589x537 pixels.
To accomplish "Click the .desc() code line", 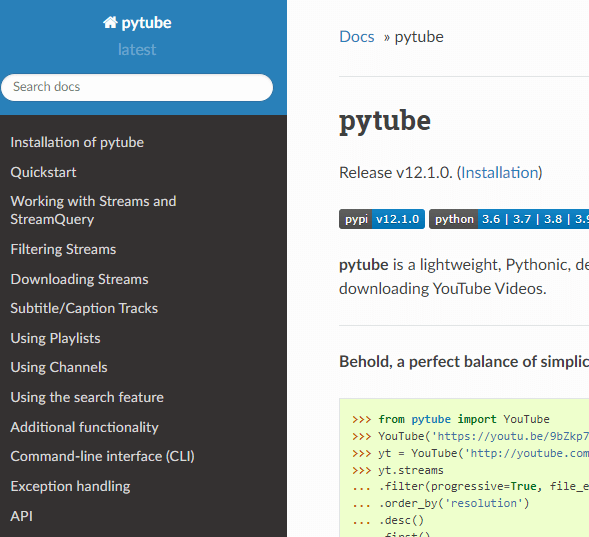I will [401, 520].
